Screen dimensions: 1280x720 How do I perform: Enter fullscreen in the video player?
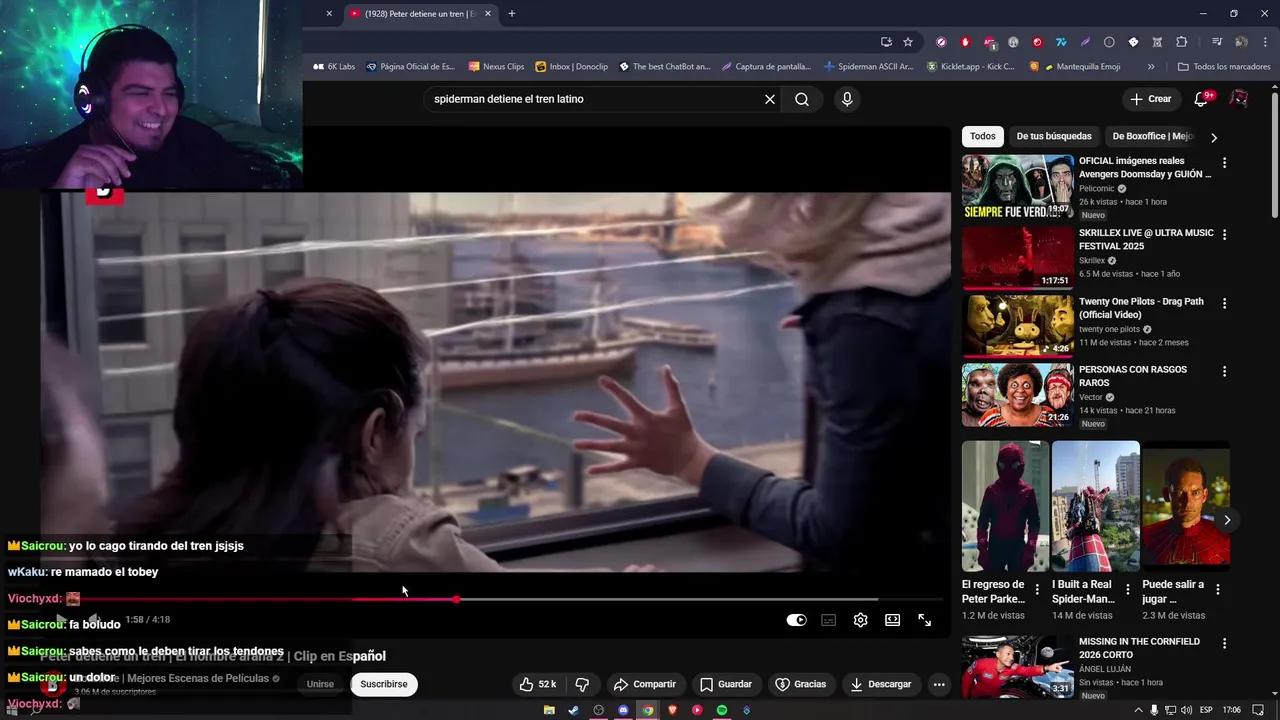coord(924,620)
